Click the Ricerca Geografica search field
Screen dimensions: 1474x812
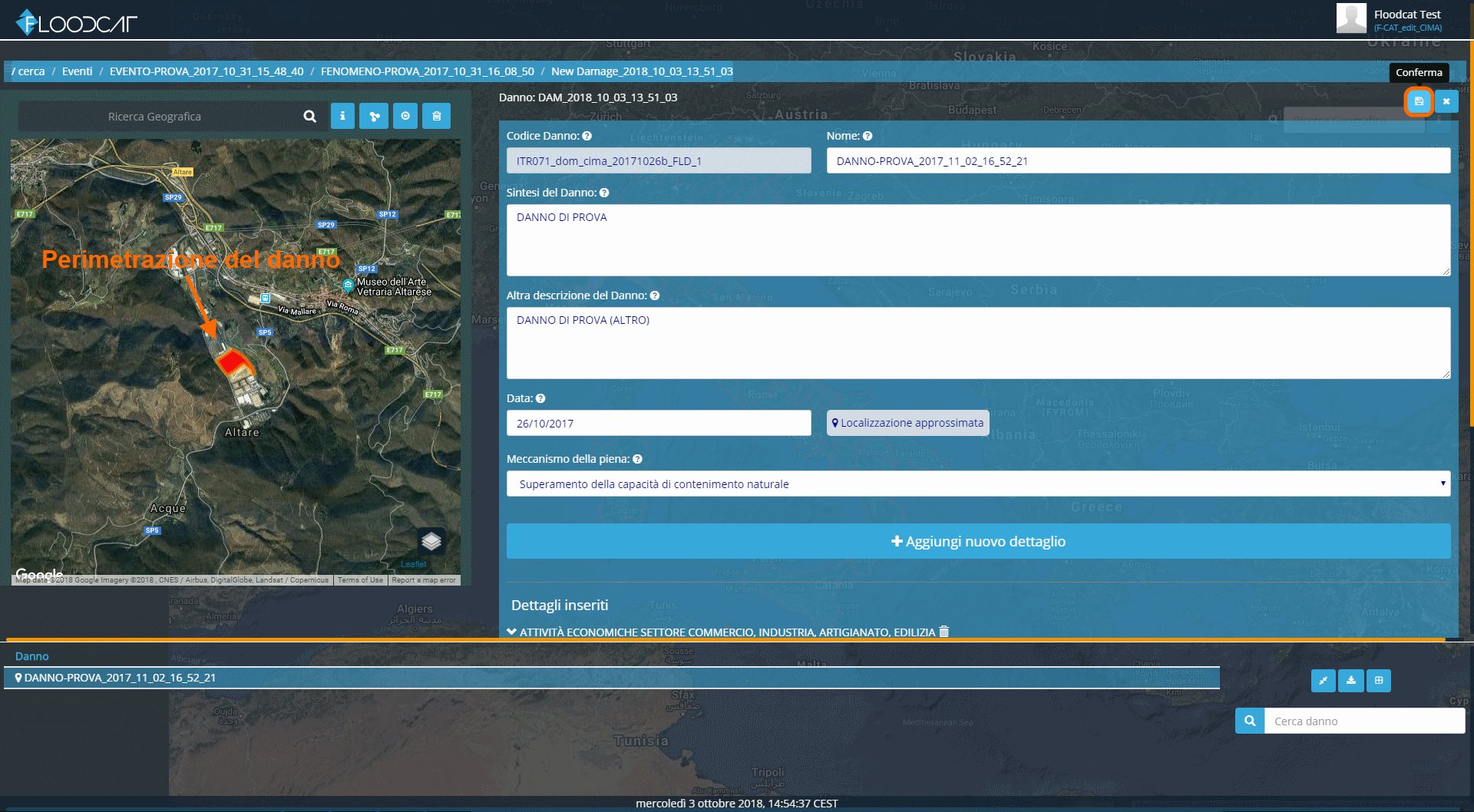point(155,117)
